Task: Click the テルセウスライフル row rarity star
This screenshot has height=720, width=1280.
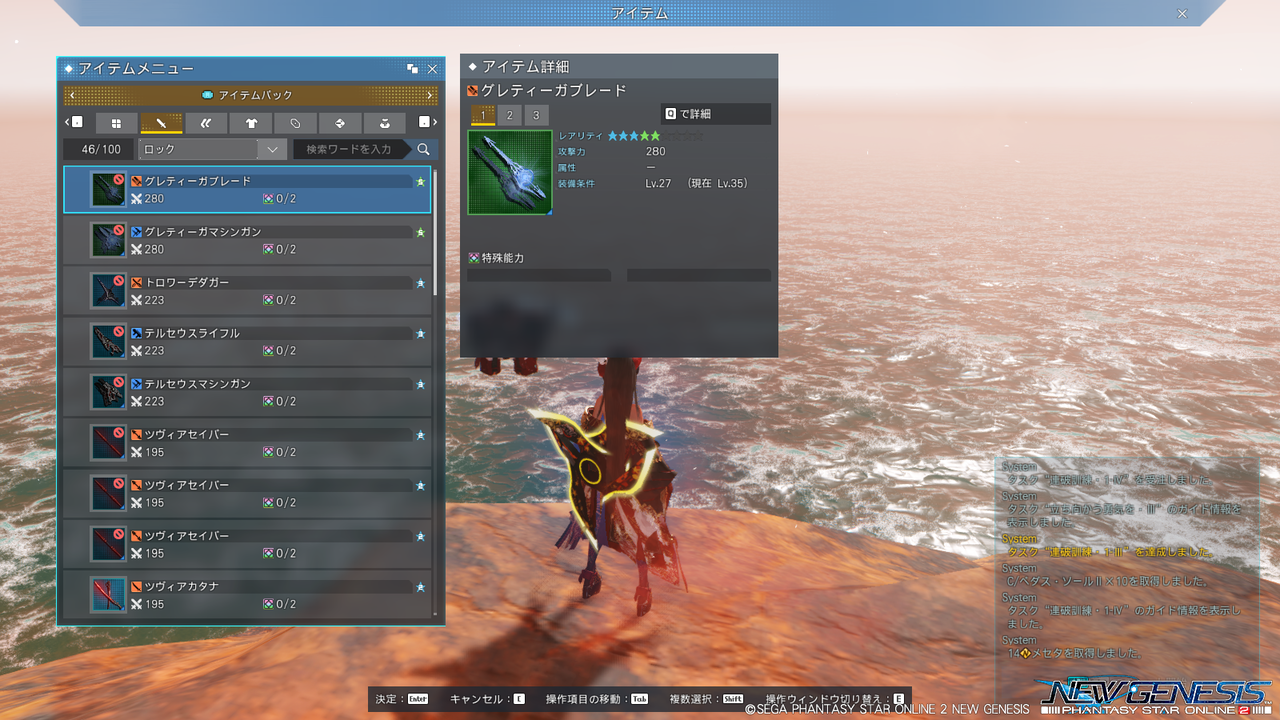Action: point(421,334)
